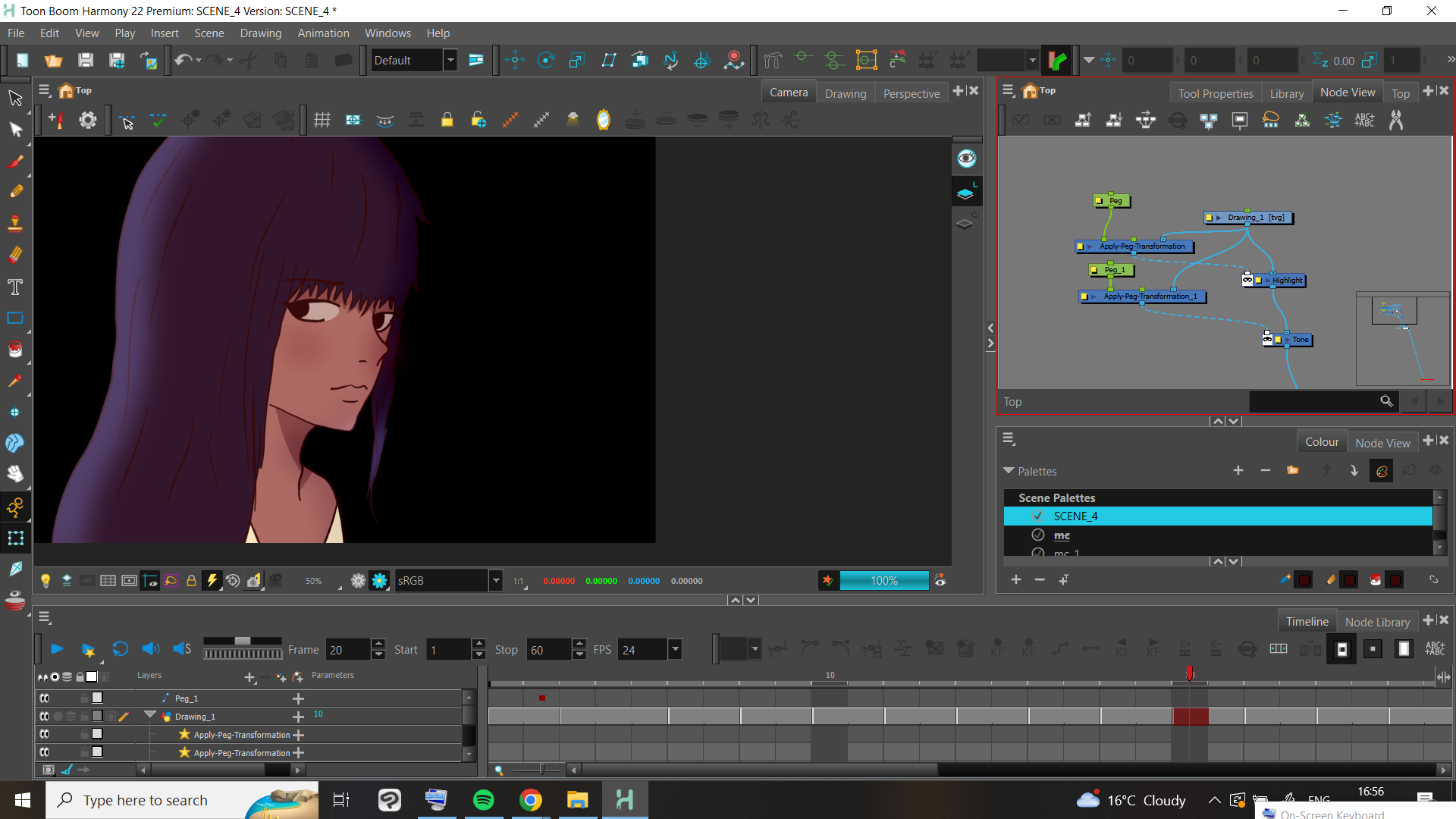Click the Translate animation tool
Screen dimensions: 1456x819
[x=515, y=60]
